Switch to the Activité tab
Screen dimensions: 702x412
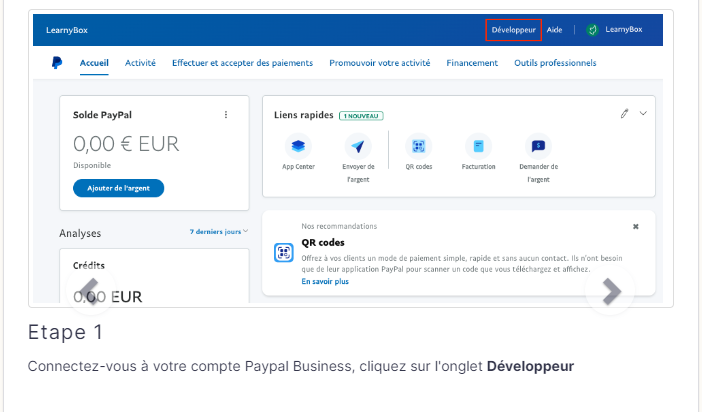pyautogui.click(x=140, y=63)
